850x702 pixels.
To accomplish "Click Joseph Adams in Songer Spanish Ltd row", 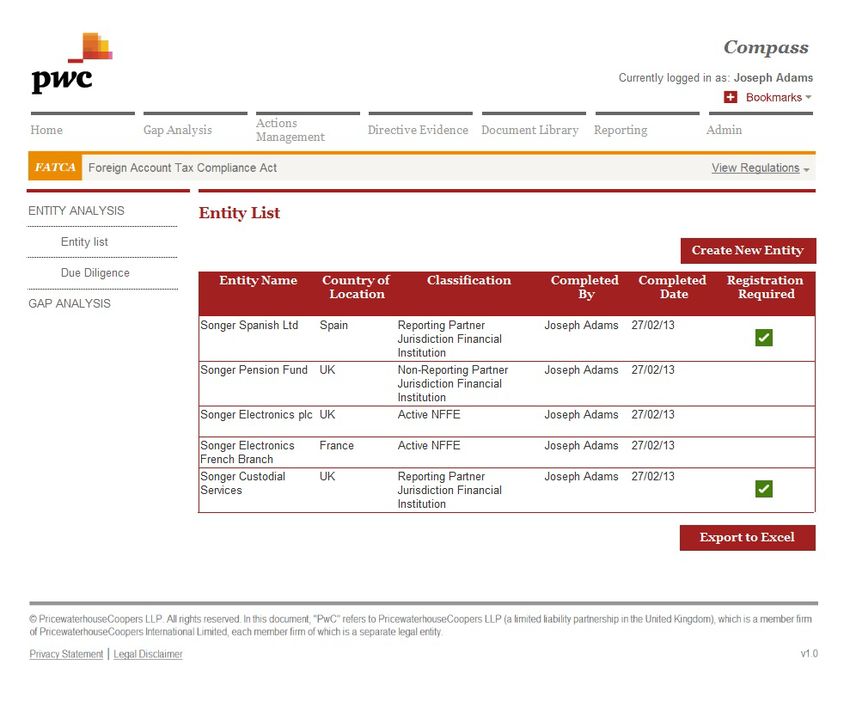I will [581, 325].
